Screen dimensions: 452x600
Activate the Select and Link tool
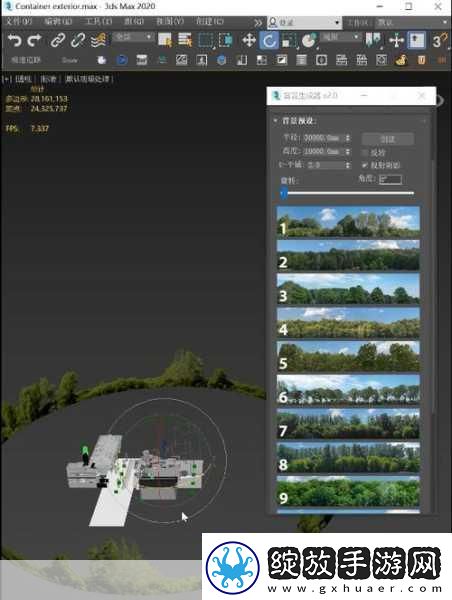[57, 40]
